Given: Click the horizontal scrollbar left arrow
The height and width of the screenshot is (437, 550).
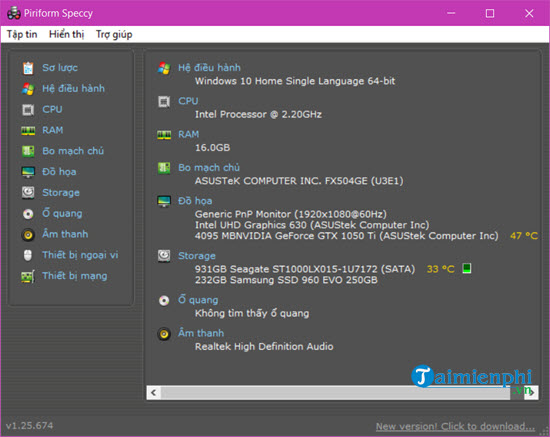Looking at the screenshot, I should tap(154, 392).
